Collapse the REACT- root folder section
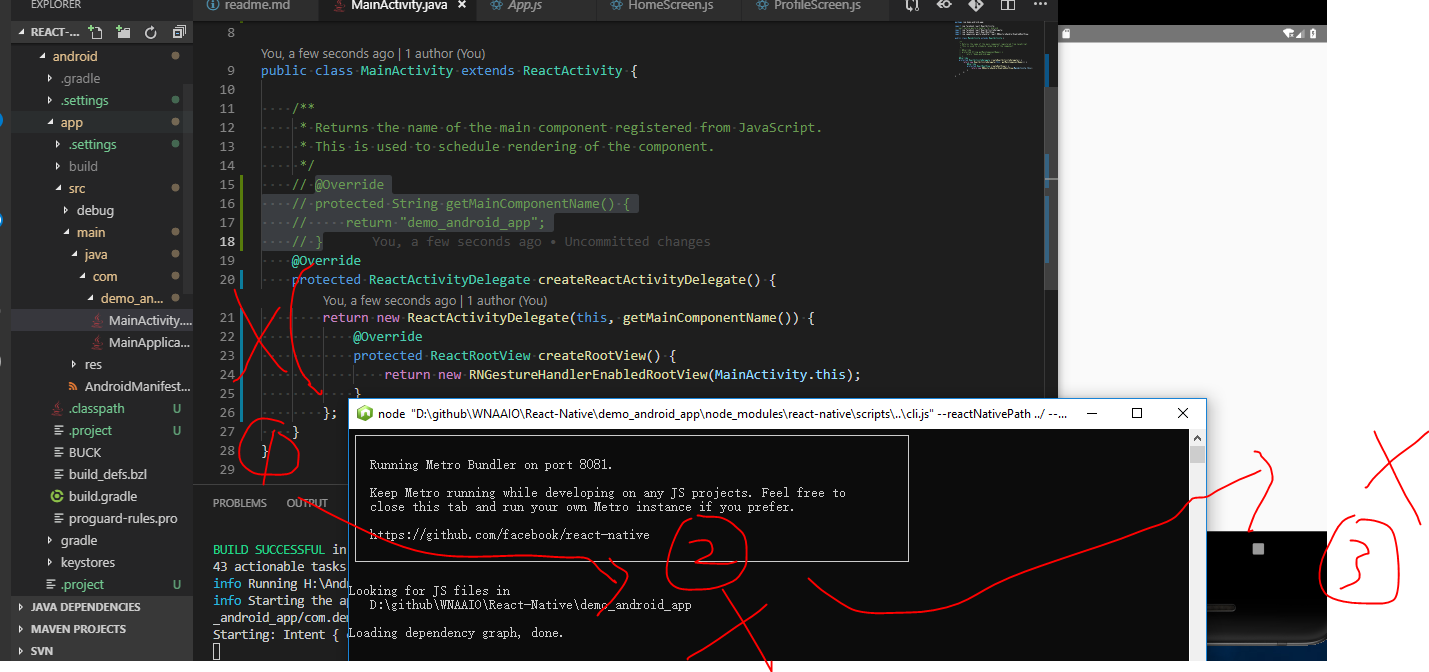The width and height of the screenshot is (1429, 672). click(22, 32)
